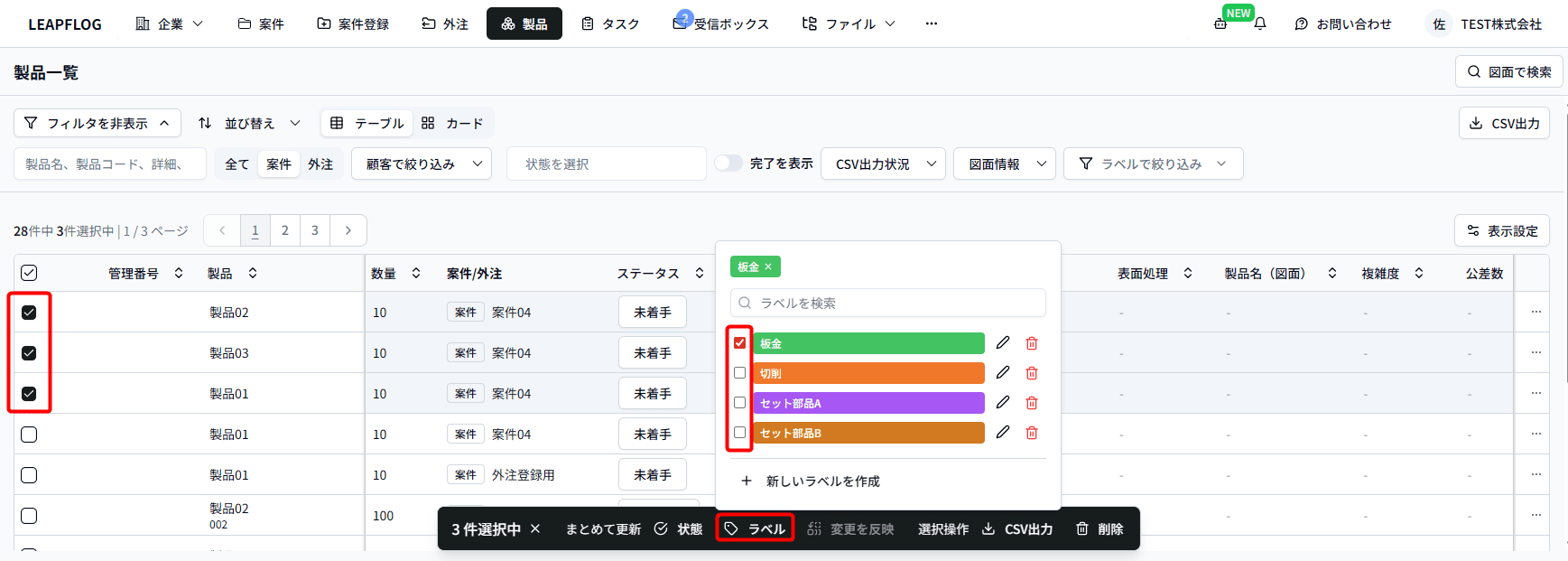
Task: Open the 受信ボックス navigation item
Action: 721,23
